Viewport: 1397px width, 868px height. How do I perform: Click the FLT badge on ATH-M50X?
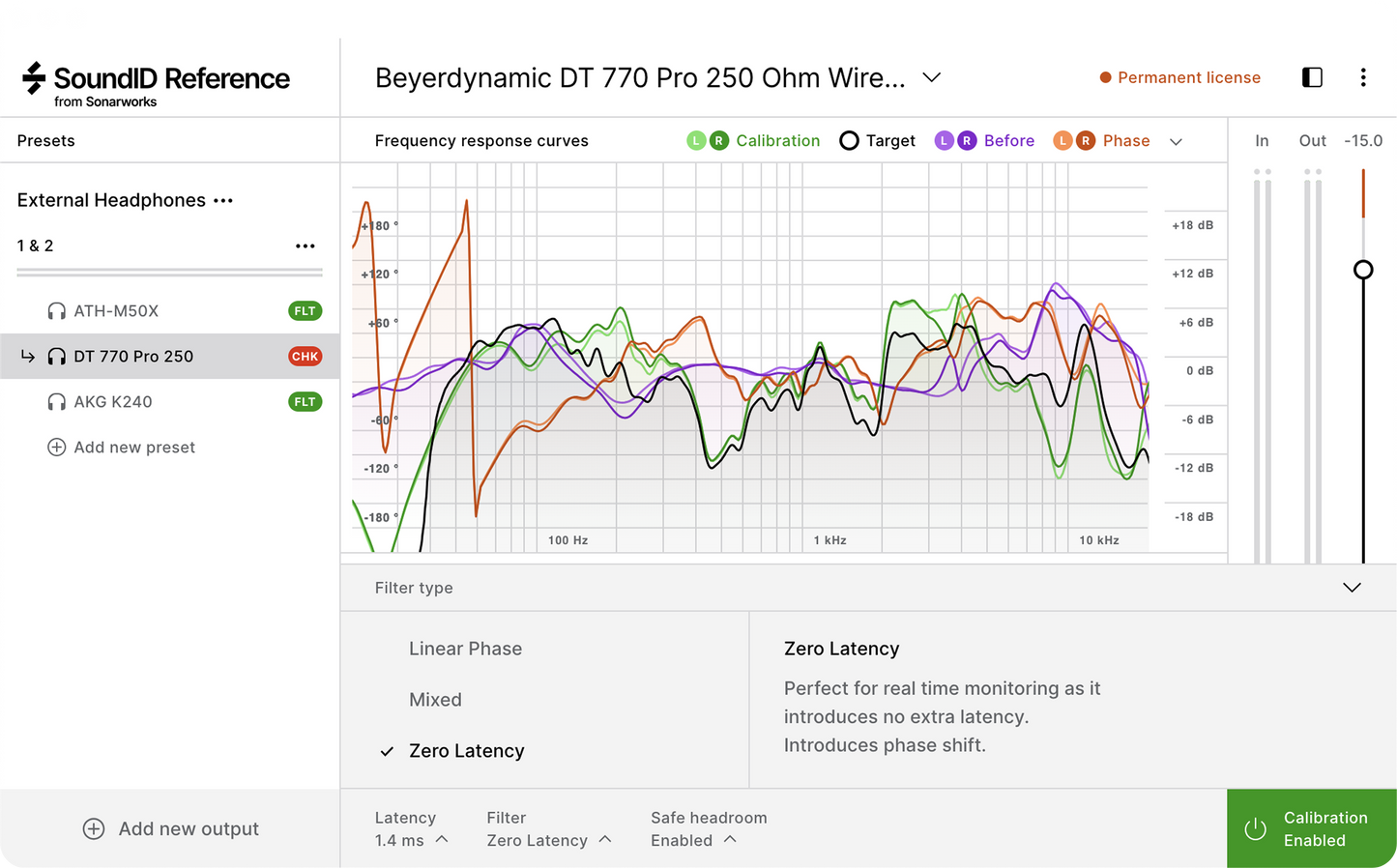tap(305, 311)
